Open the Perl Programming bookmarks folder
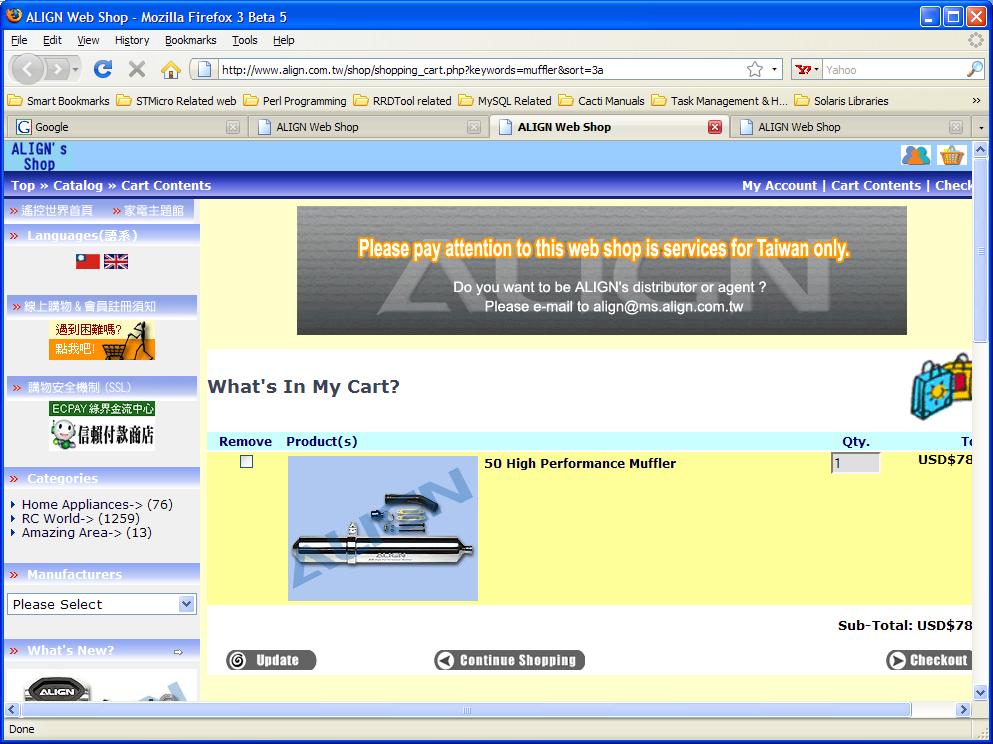 point(294,101)
